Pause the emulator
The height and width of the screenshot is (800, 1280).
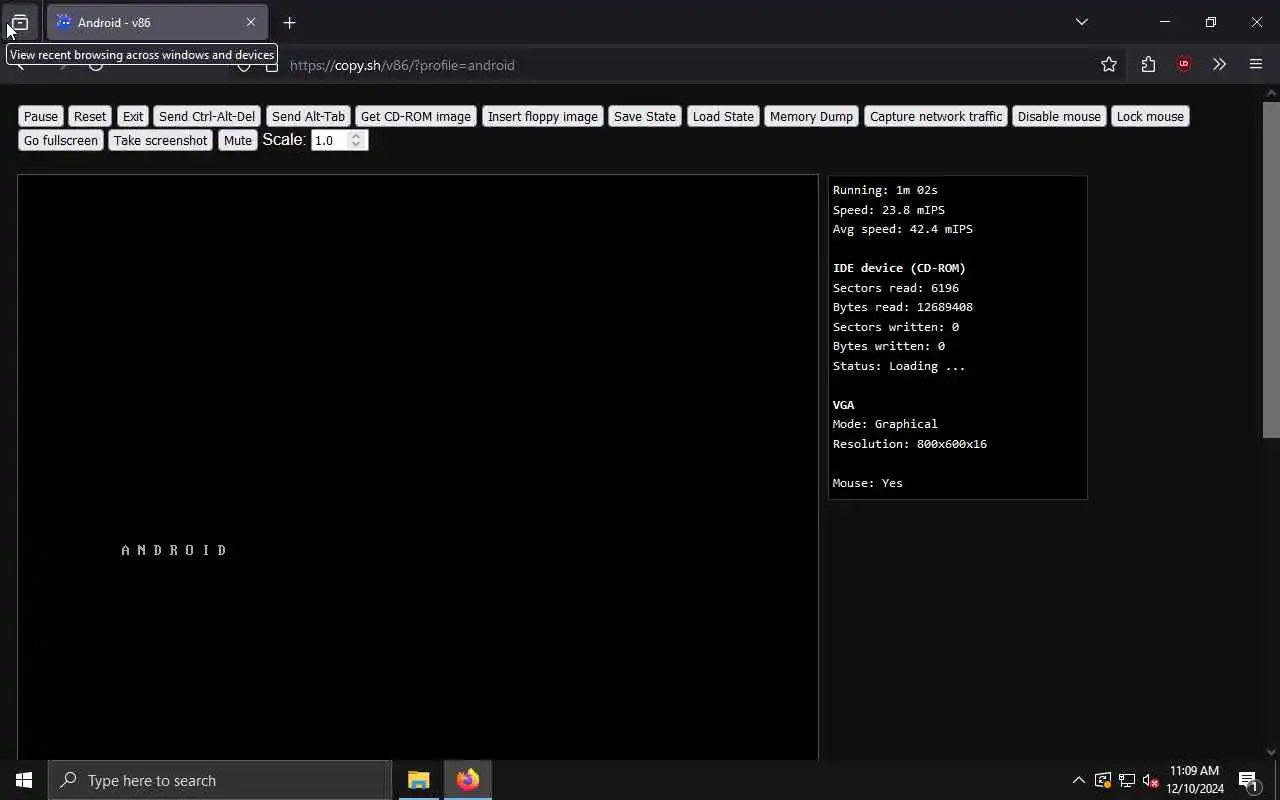41,116
